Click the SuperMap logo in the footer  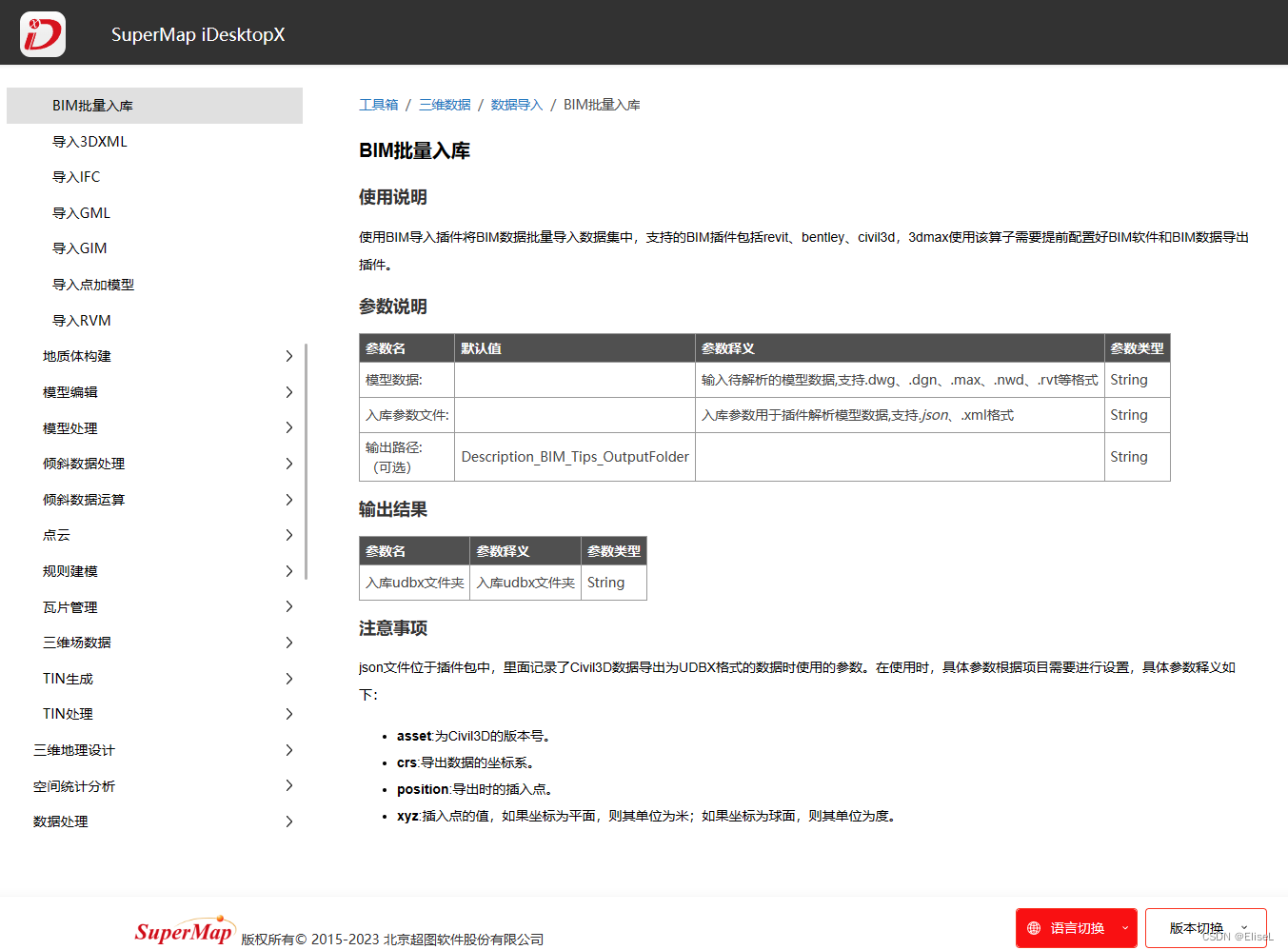click(x=185, y=930)
